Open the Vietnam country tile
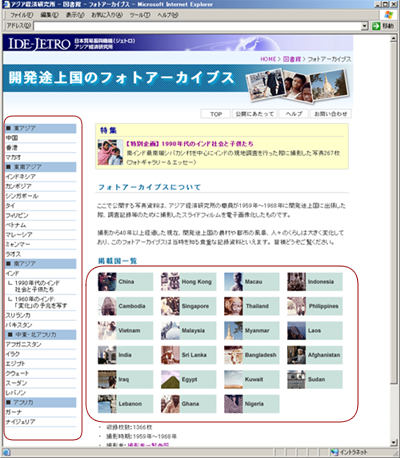400x458 pixels. [125, 330]
